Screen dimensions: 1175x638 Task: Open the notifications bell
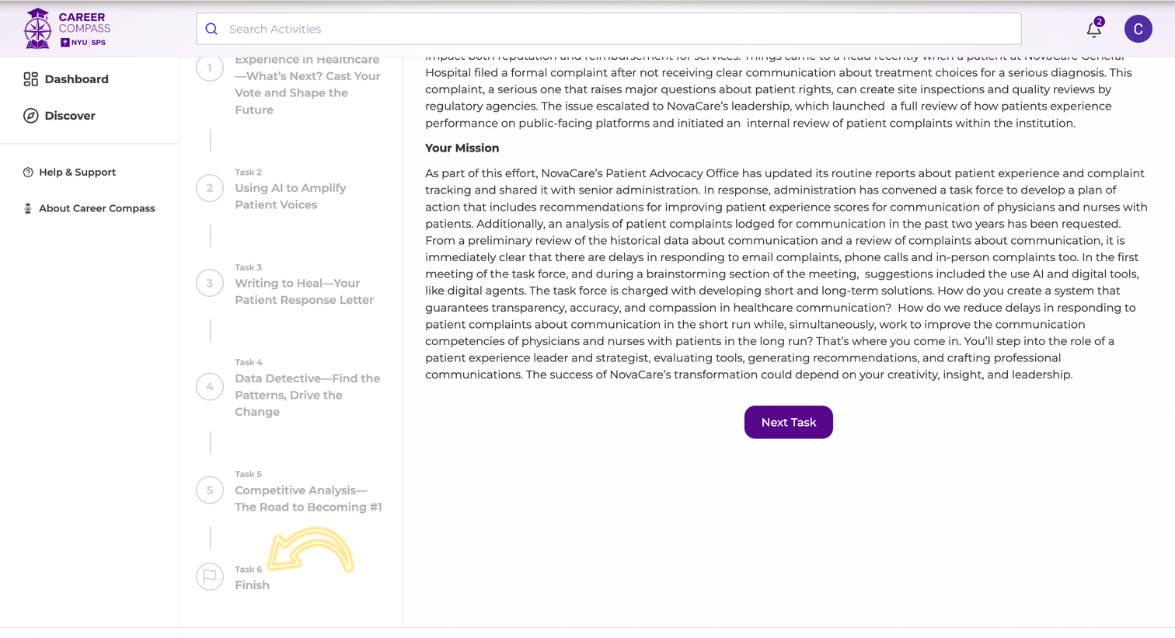(x=1093, y=29)
